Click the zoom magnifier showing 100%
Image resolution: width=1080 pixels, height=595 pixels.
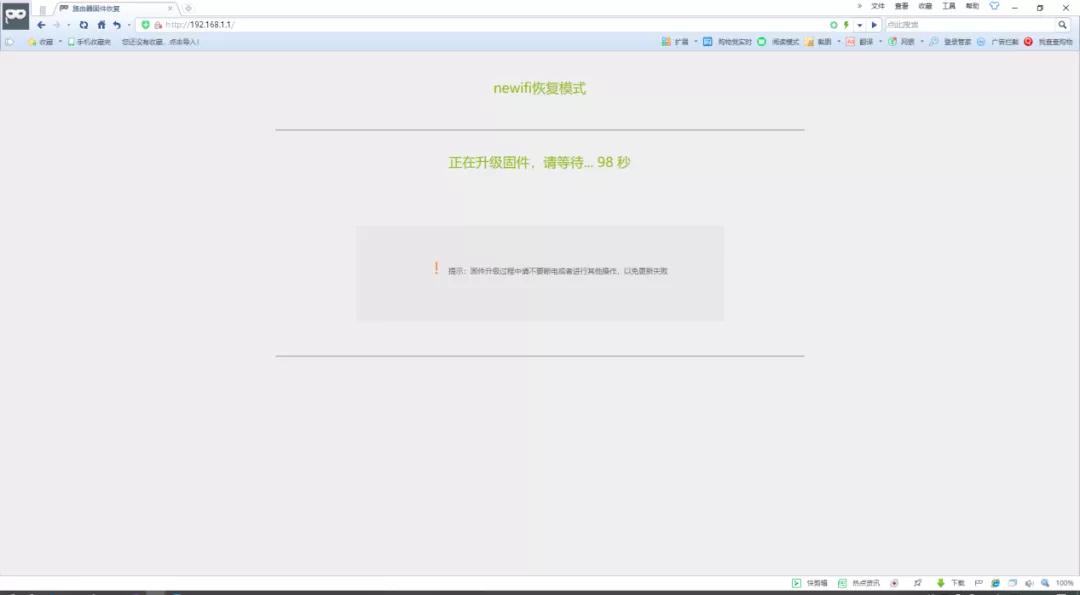tap(1045, 583)
